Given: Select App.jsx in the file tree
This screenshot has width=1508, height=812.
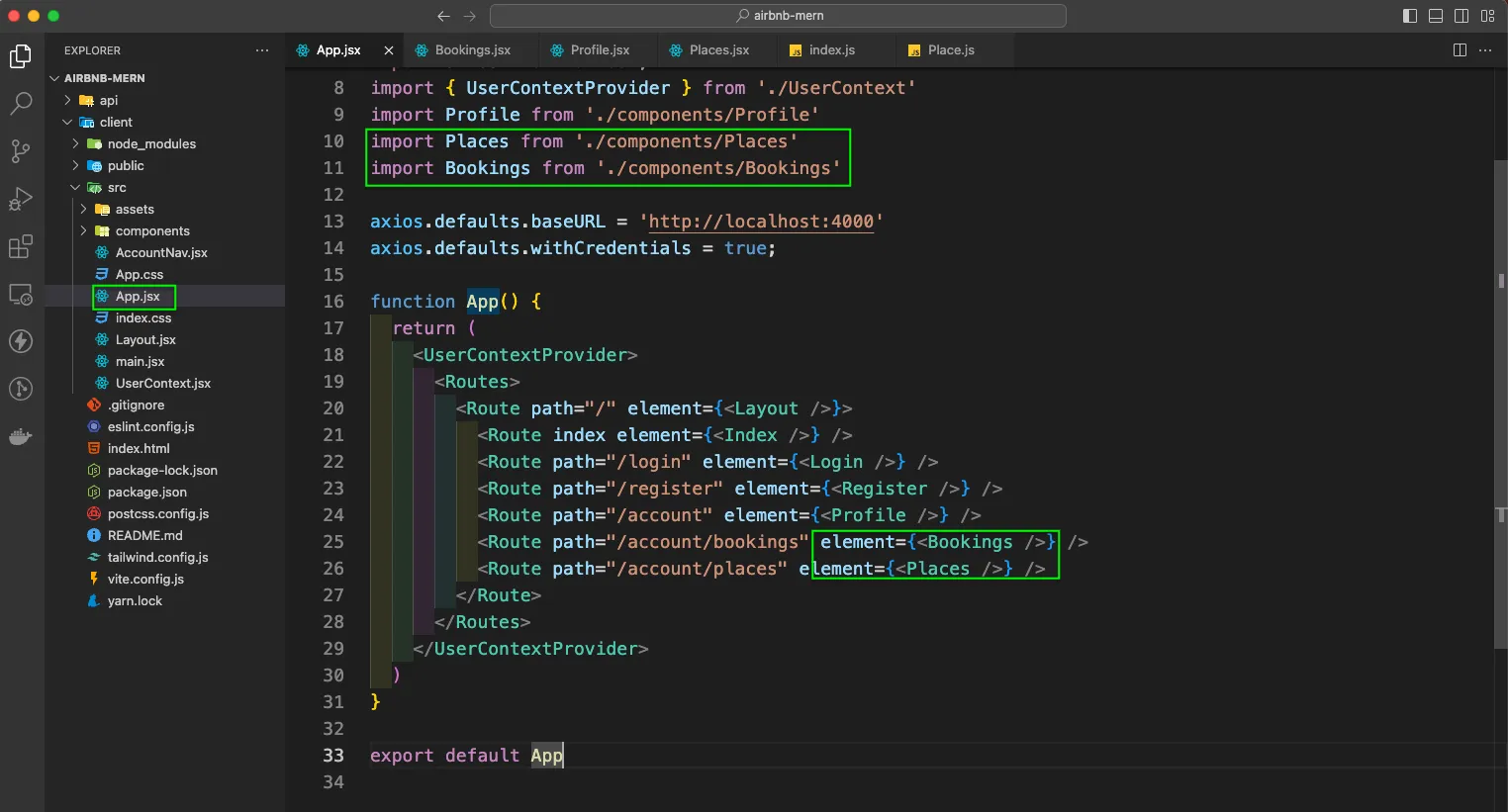Looking at the screenshot, I should [138, 296].
